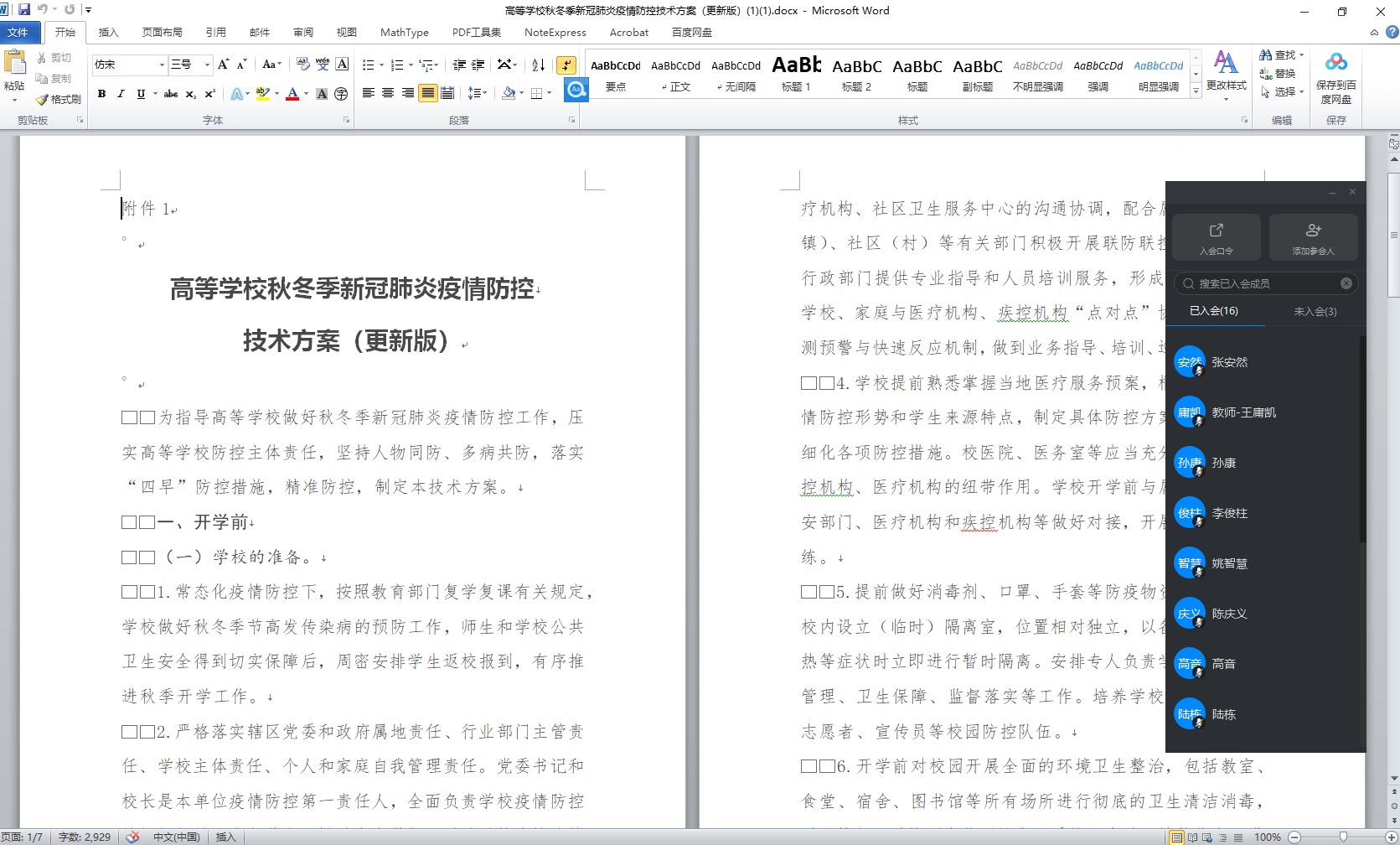The width and height of the screenshot is (1400, 845).
Task: Switch to the 未入会(3) tab
Action: point(1315,311)
